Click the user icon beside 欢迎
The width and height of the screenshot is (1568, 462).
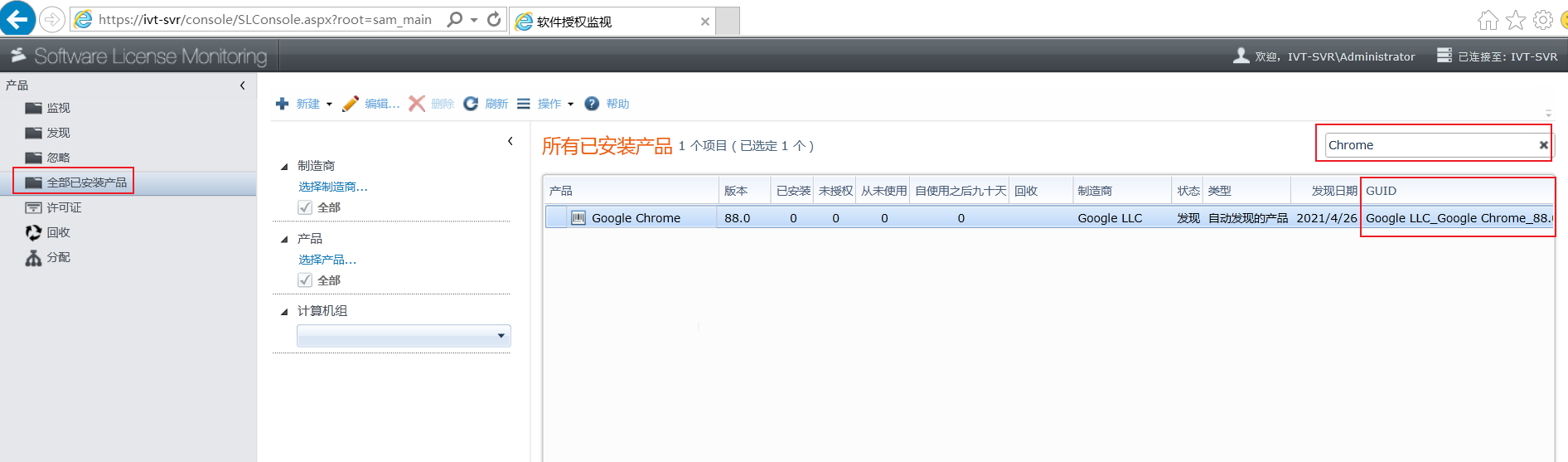coord(1241,56)
